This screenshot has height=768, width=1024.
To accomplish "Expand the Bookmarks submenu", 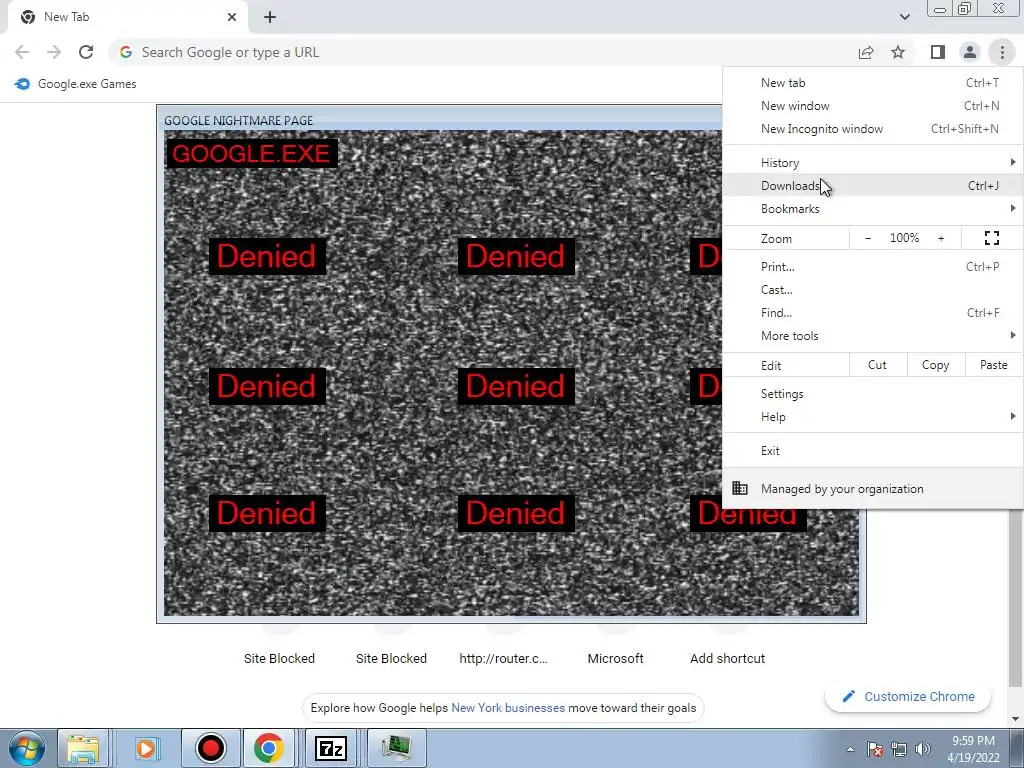I will [872, 208].
